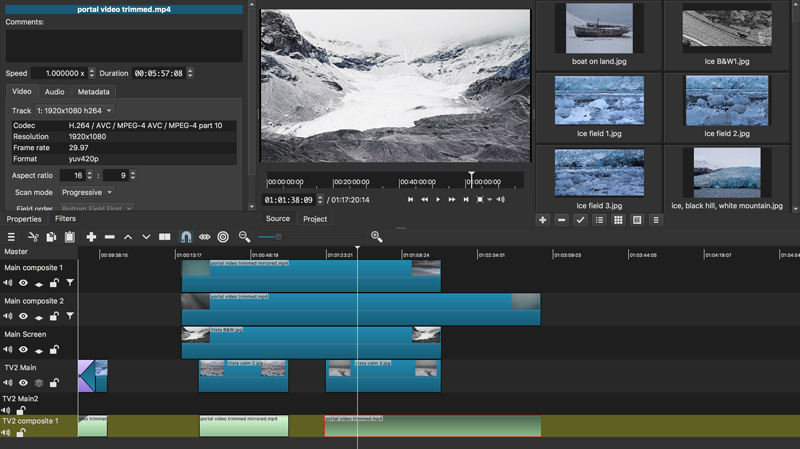Lock the Main composite 1 track
The width and height of the screenshot is (800, 449).
coord(54,283)
